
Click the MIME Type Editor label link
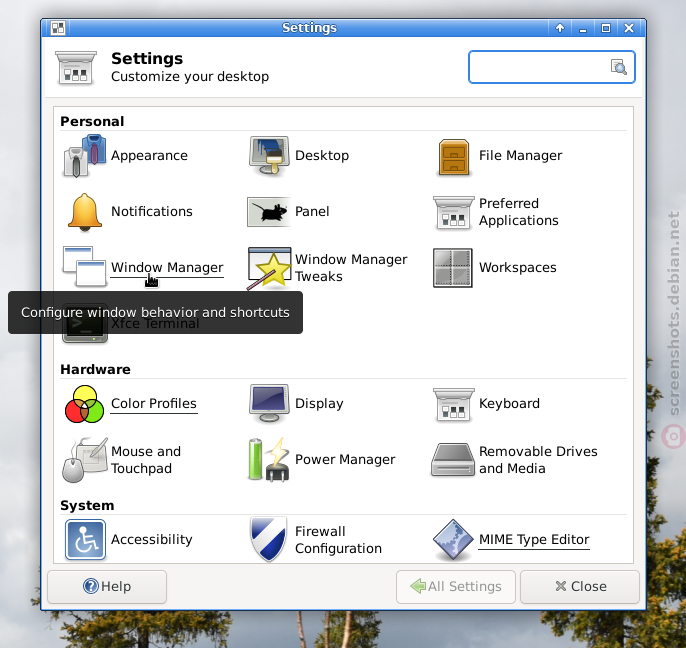(534, 539)
